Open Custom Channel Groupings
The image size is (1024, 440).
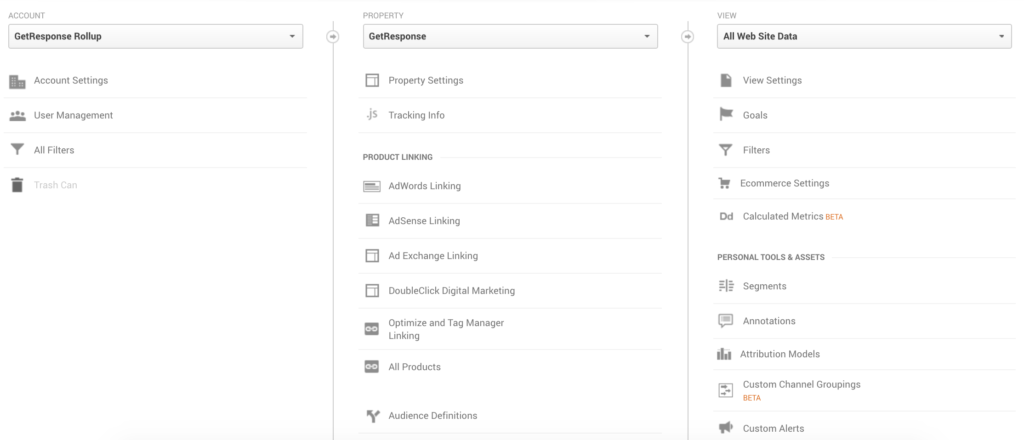point(801,385)
